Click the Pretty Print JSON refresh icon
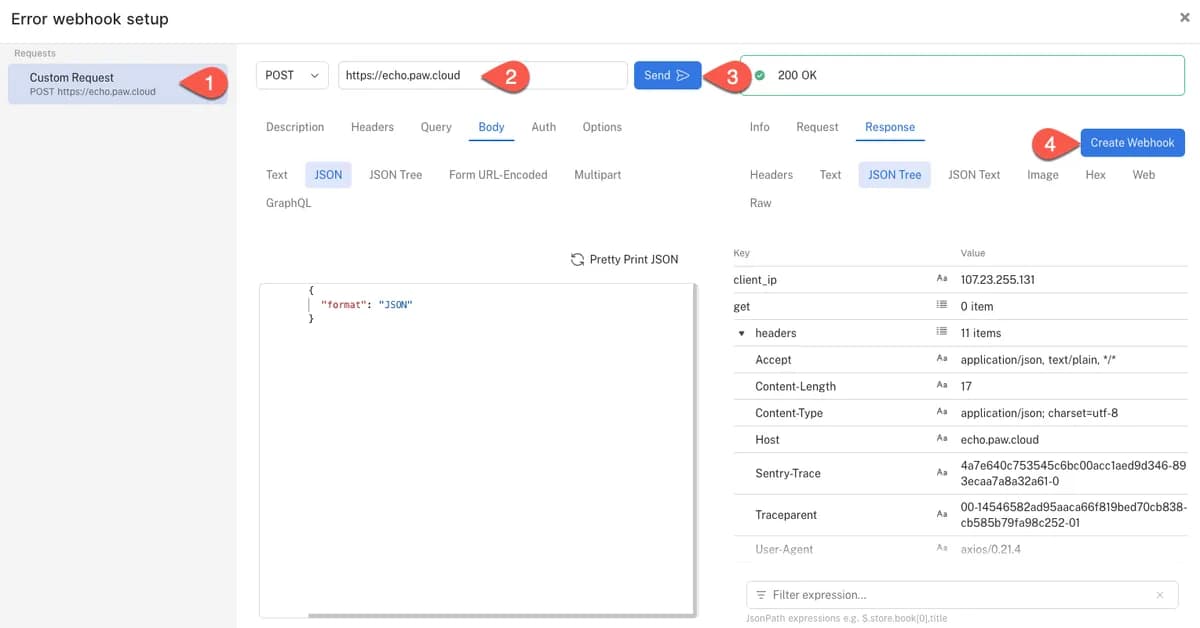This screenshot has width=1200, height=628. (577, 259)
